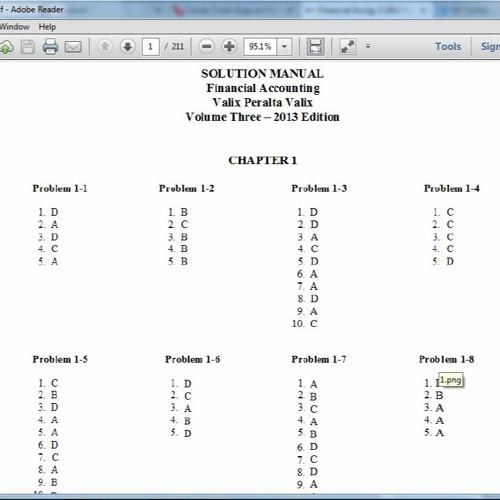This screenshot has height=500, width=500.
Task: Open the zoom percentage dropdown arrow
Action: (x=284, y=46)
